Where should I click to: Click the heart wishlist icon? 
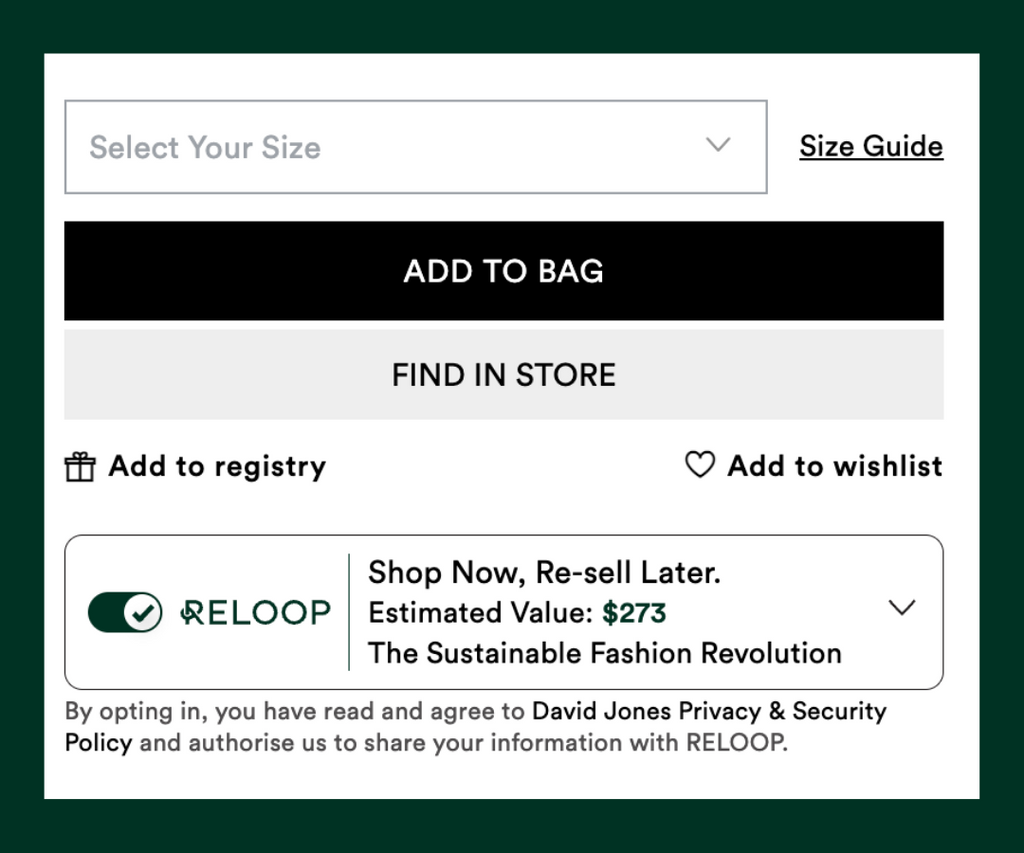point(700,464)
